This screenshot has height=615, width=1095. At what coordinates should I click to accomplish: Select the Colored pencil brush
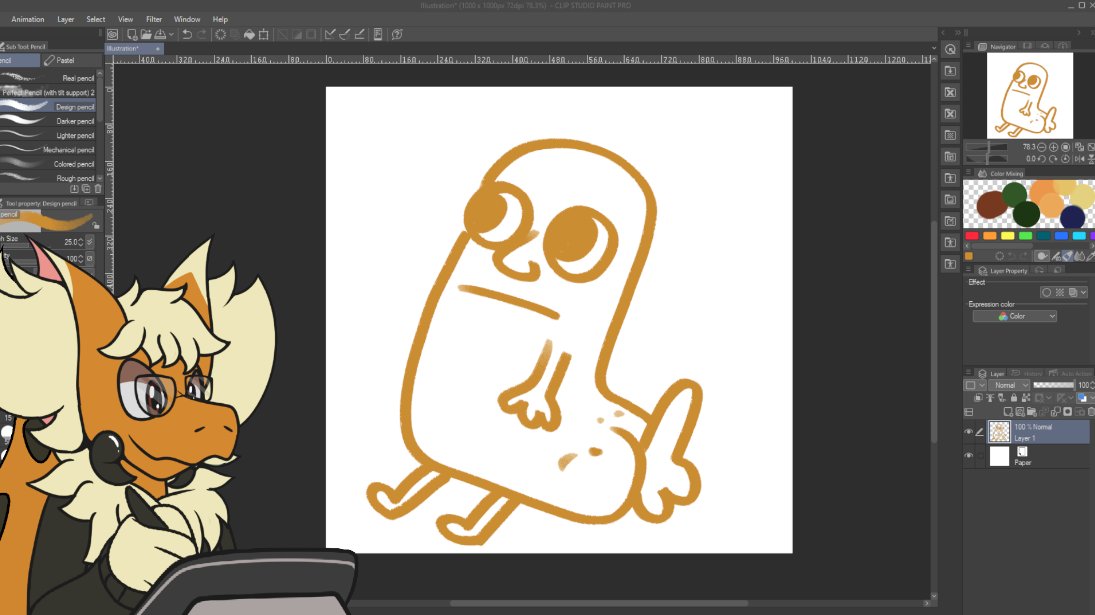[49, 164]
